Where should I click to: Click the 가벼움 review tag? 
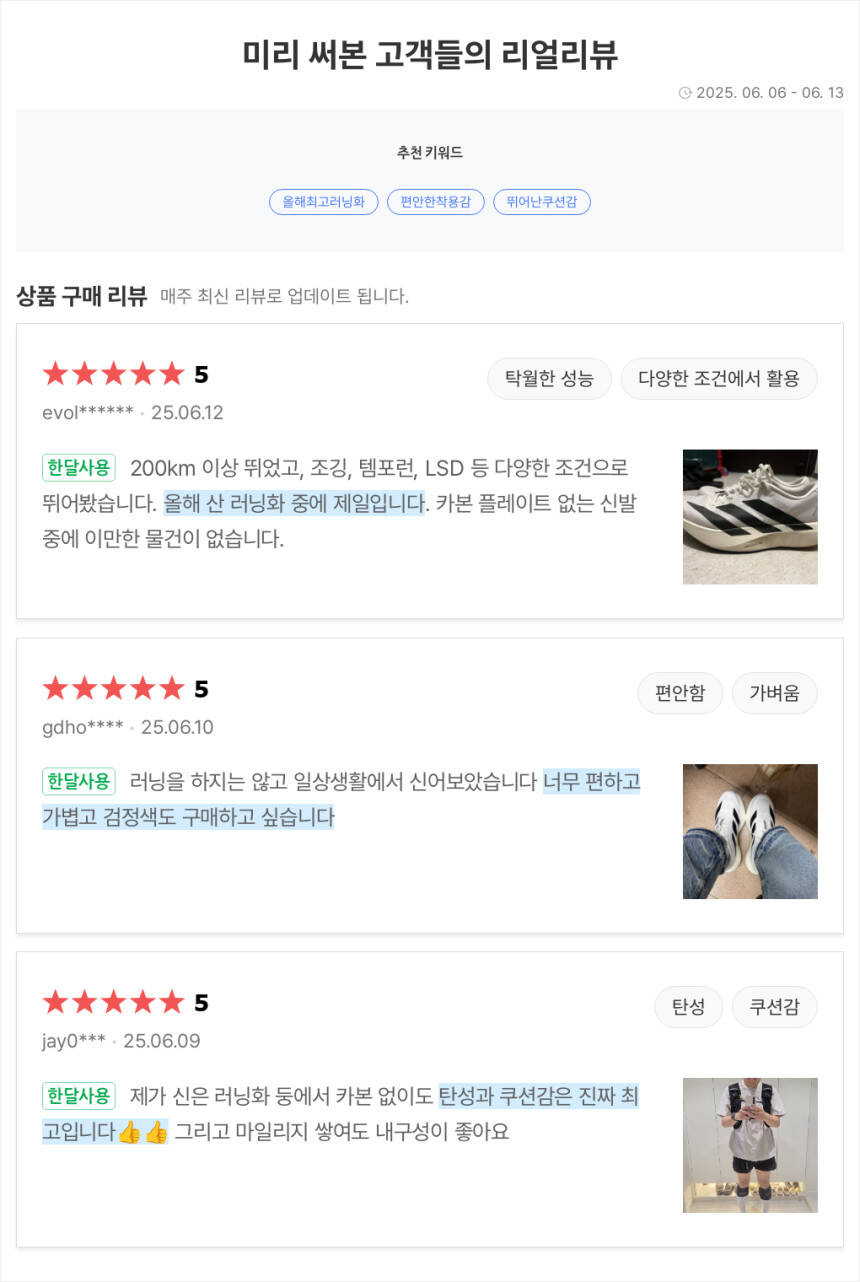pyautogui.click(x=774, y=693)
